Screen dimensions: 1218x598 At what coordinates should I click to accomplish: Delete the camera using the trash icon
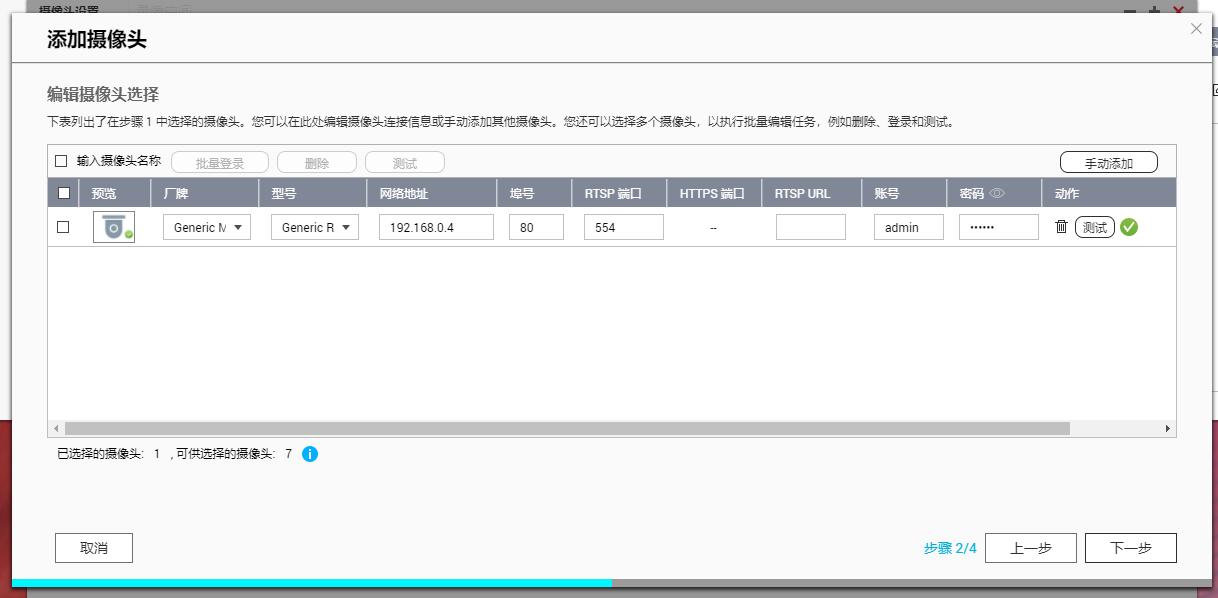[x=1062, y=227]
